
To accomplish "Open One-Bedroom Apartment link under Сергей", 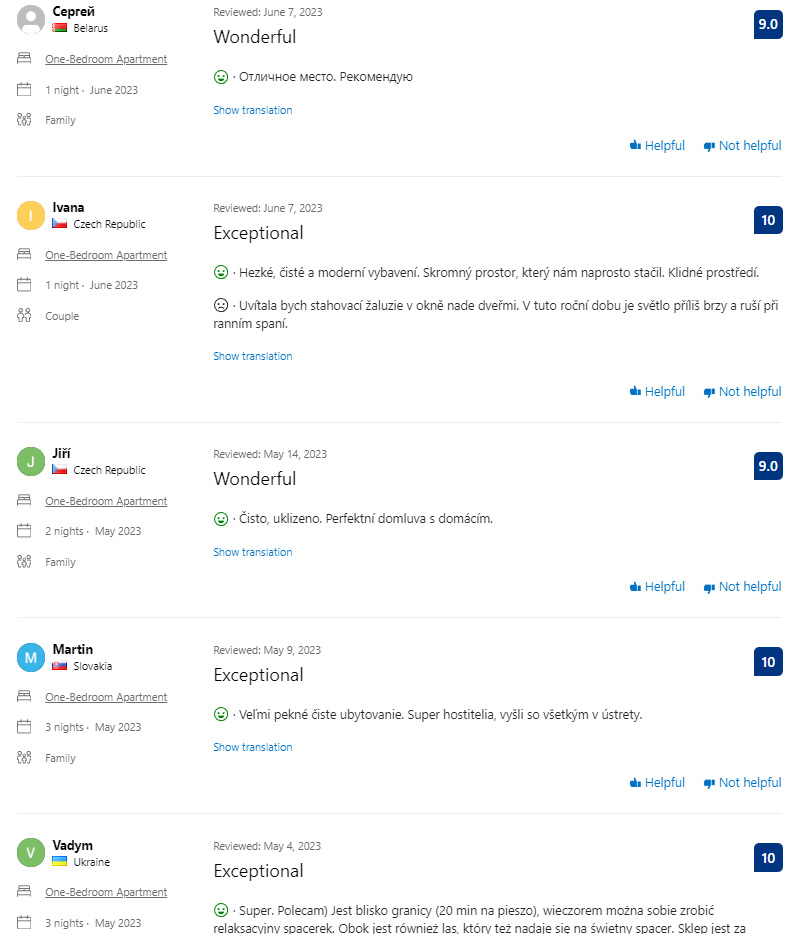I will click(x=106, y=59).
